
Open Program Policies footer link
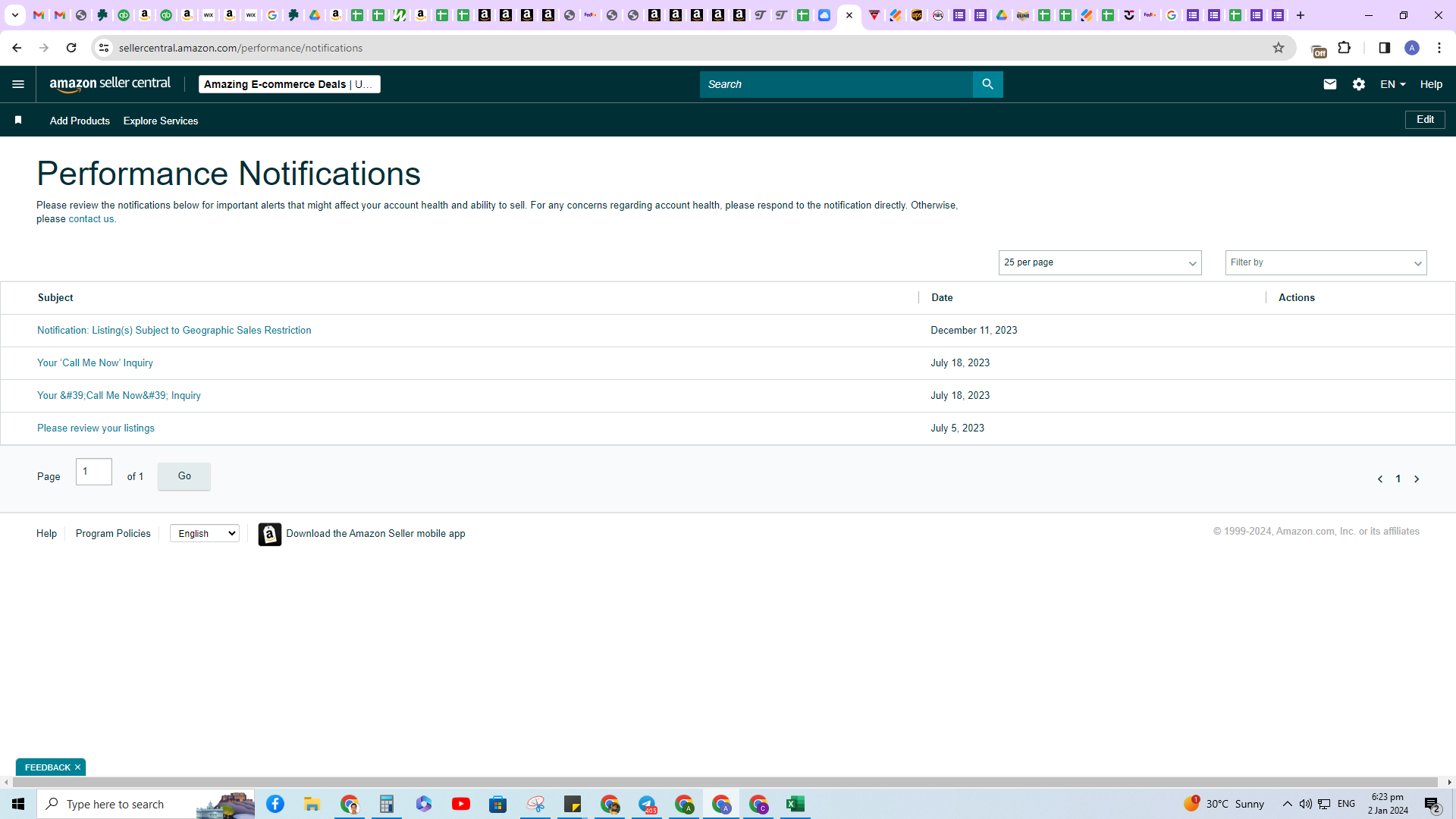[x=113, y=533]
